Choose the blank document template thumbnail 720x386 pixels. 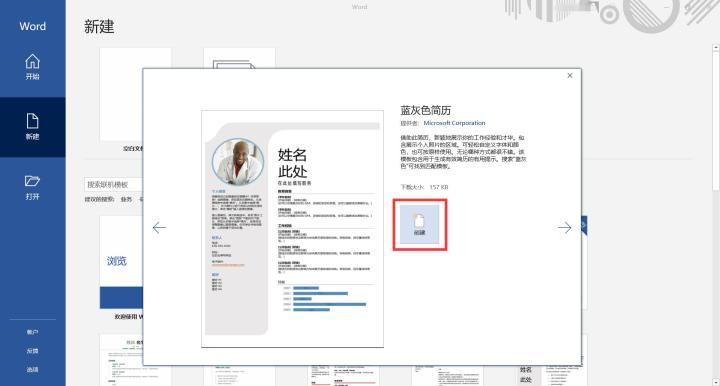tap(135, 94)
